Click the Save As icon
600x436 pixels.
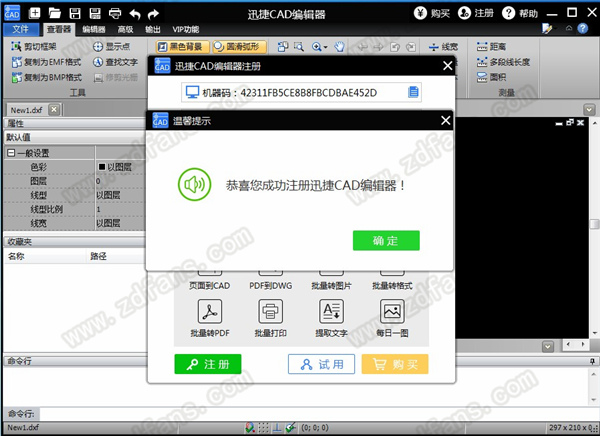tap(95, 14)
